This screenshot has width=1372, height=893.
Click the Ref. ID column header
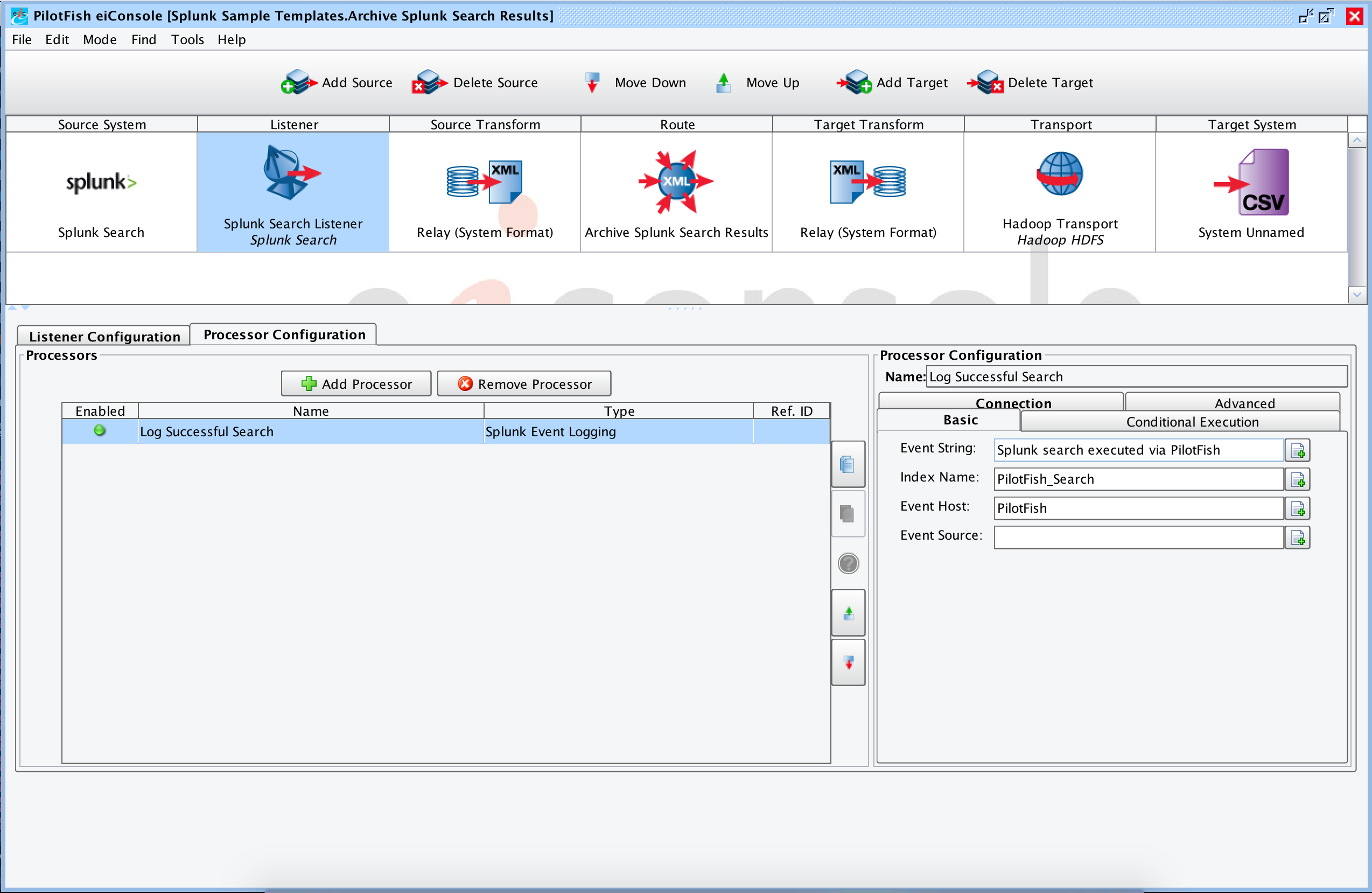point(792,411)
